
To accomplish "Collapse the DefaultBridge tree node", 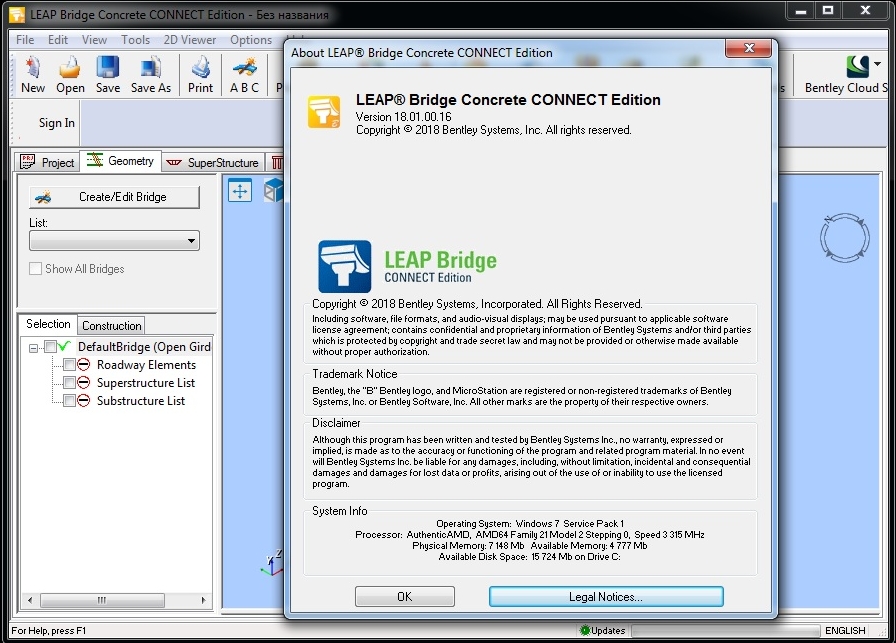I will click(x=34, y=348).
